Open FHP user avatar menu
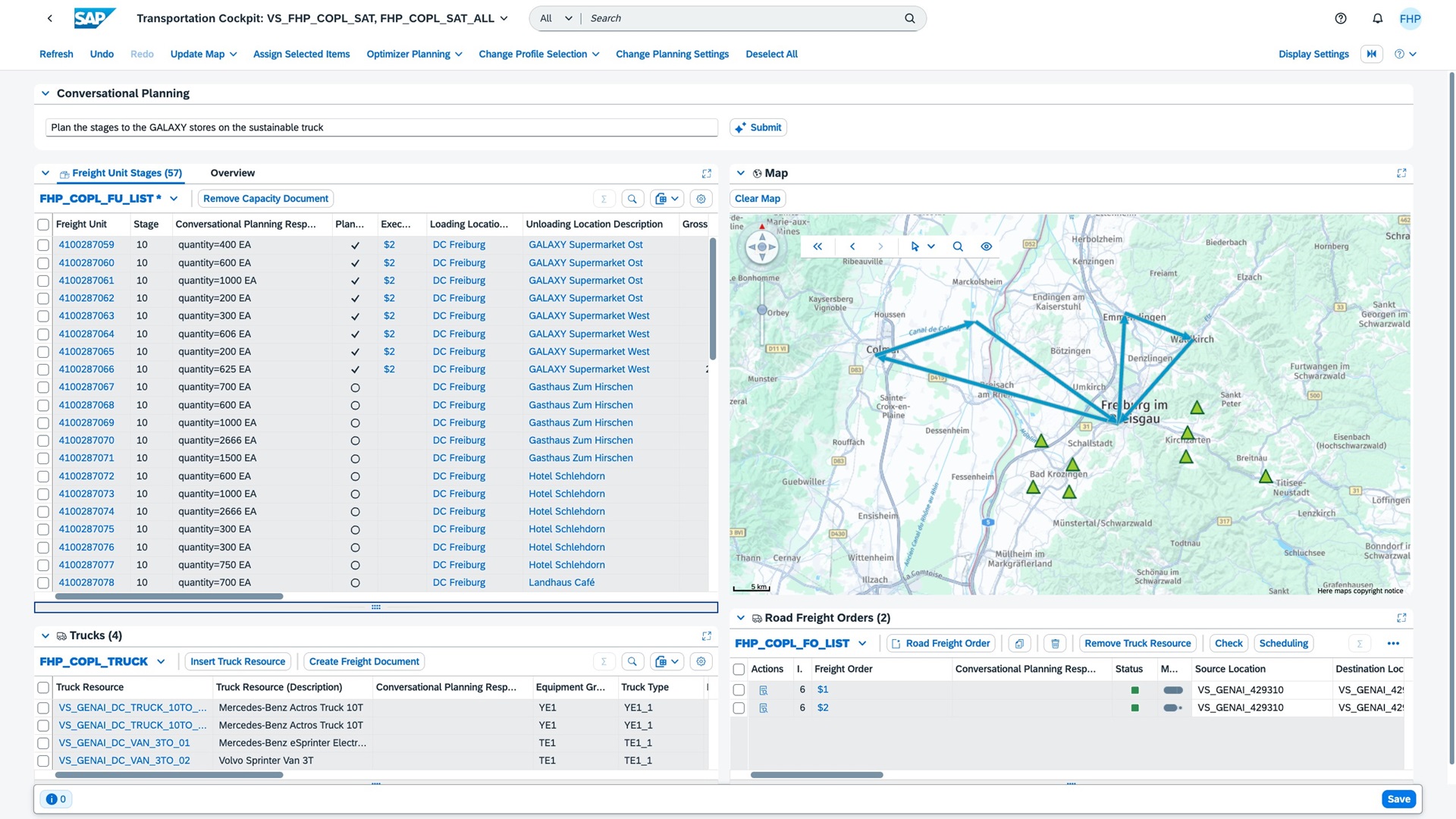This screenshot has width=1456, height=819. (x=1410, y=19)
